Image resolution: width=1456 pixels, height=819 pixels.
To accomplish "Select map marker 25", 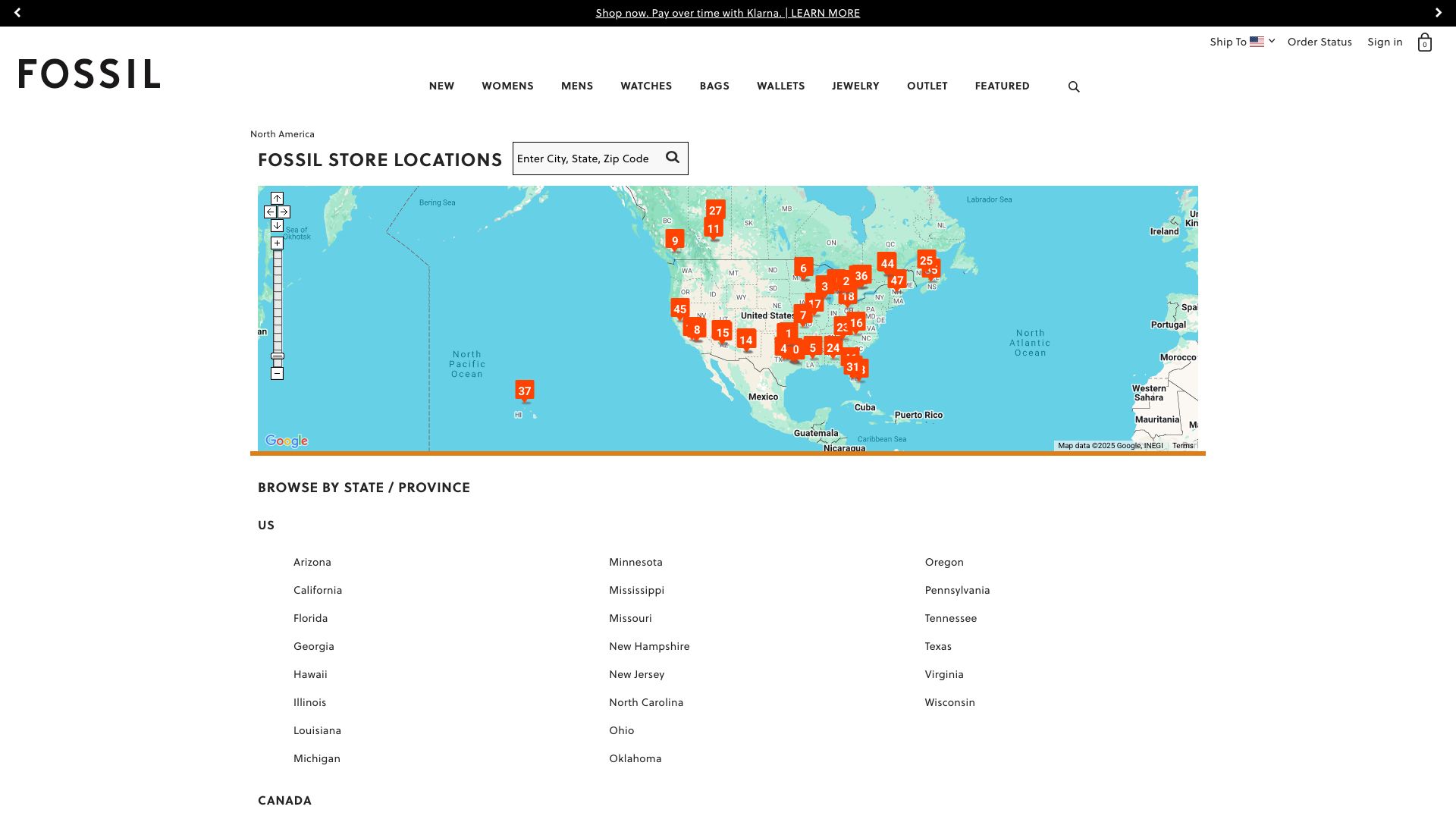I will pos(926,260).
